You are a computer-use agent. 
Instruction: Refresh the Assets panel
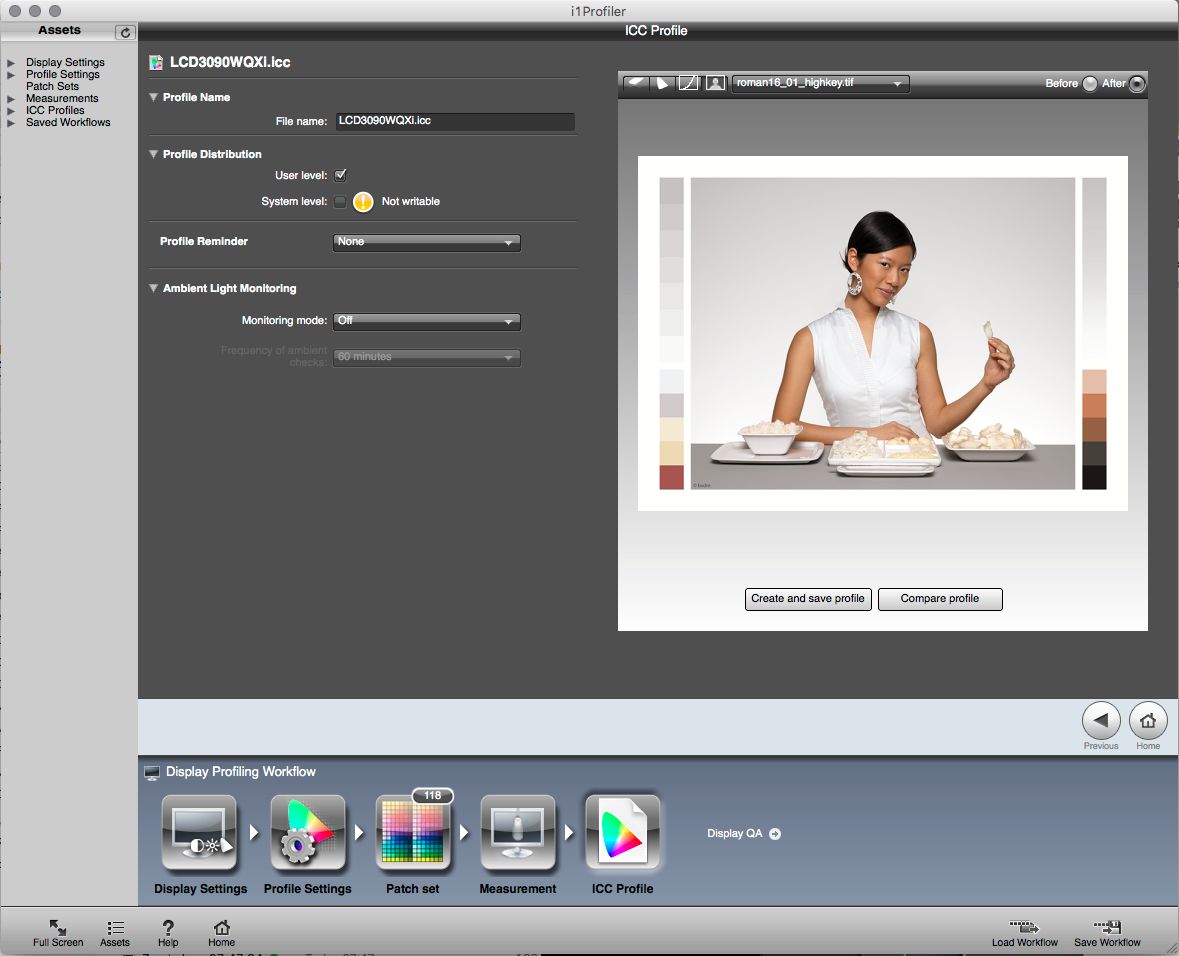[x=125, y=33]
